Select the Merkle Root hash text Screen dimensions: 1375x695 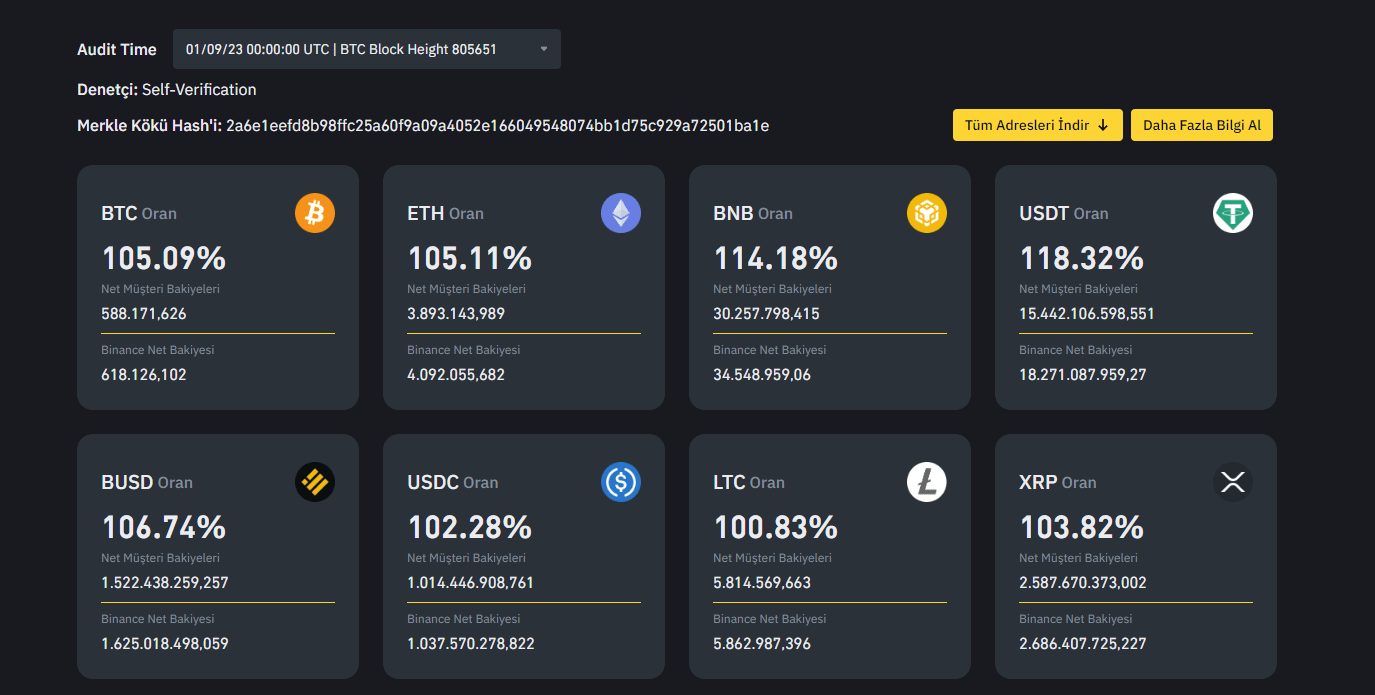[496, 127]
